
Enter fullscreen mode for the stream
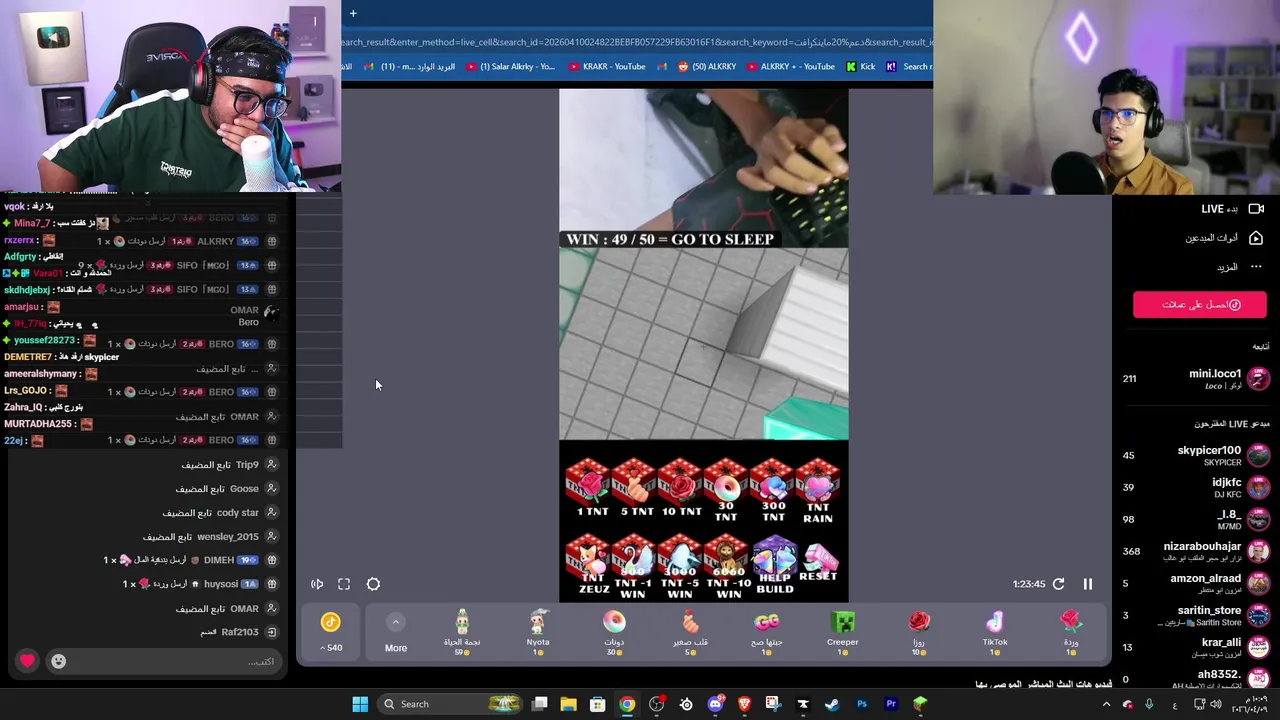344,584
